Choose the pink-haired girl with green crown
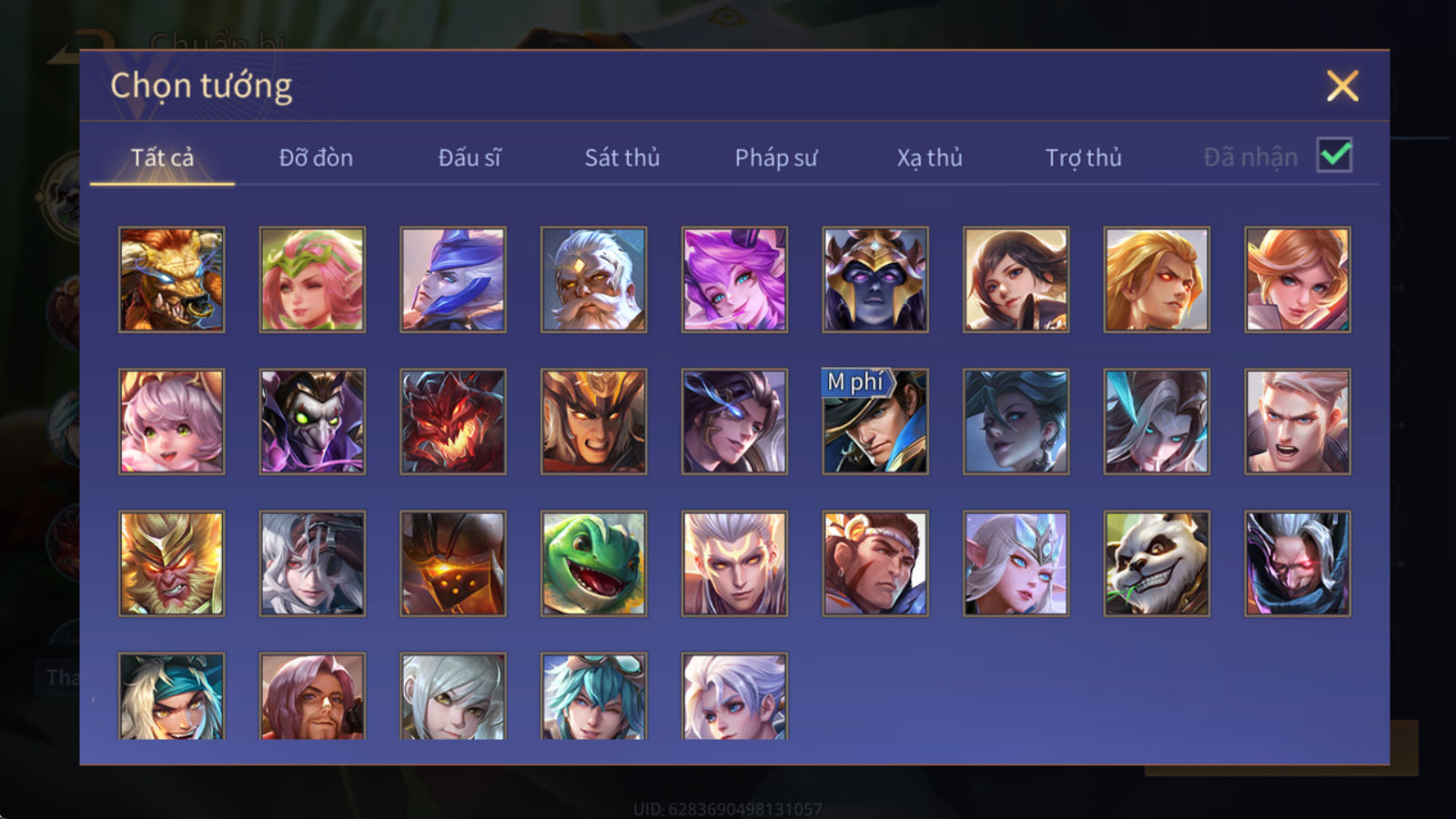1456x819 pixels. coord(312,279)
